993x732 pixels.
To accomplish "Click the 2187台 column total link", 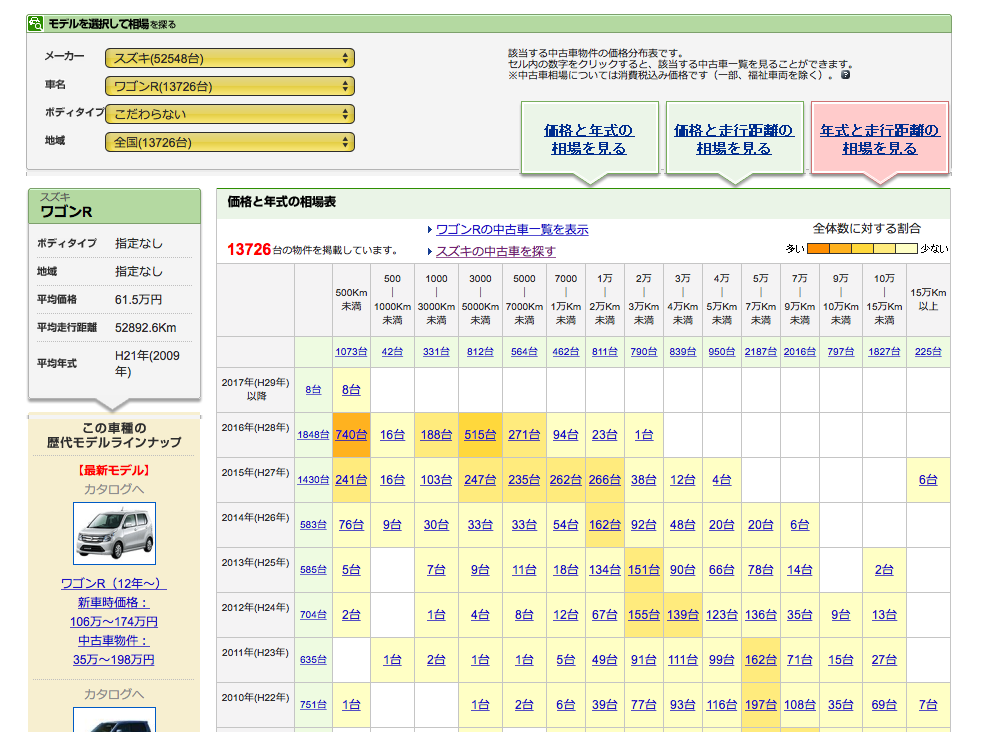I will [761, 351].
